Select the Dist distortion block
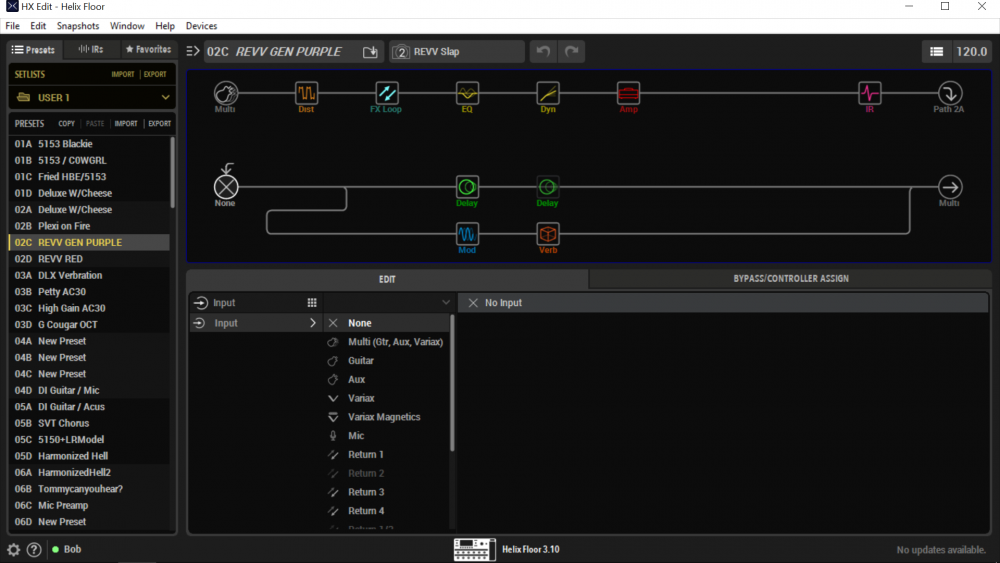The width and height of the screenshot is (1000, 563). [x=306, y=93]
